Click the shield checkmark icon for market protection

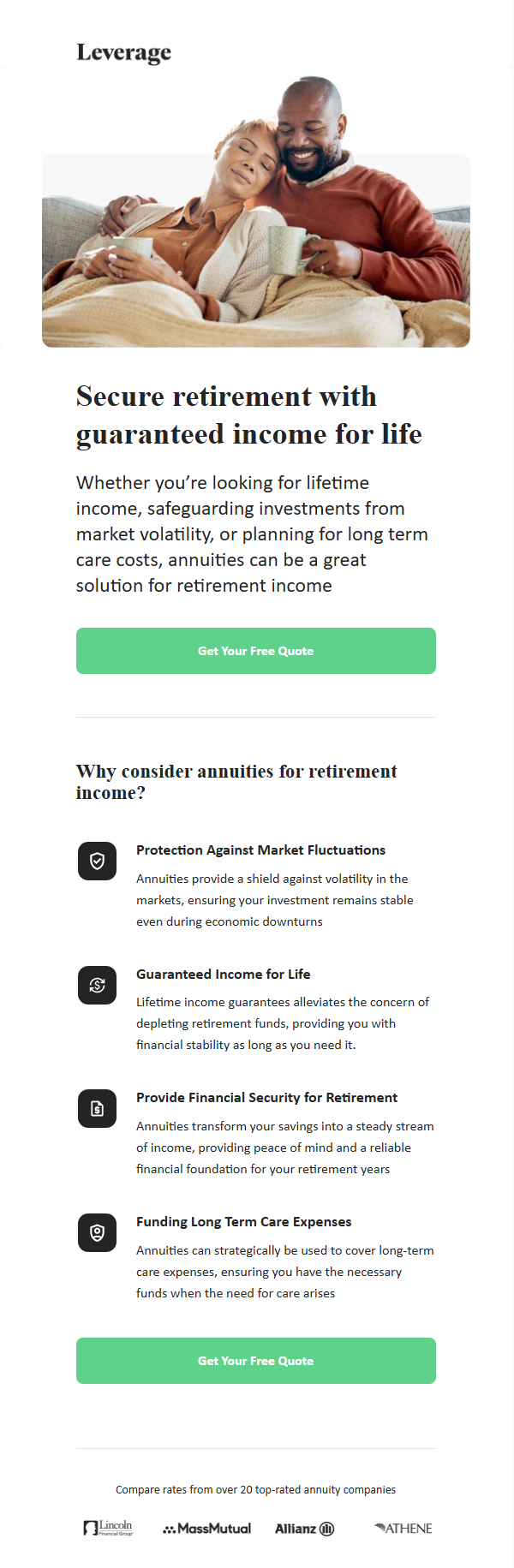point(97,861)
